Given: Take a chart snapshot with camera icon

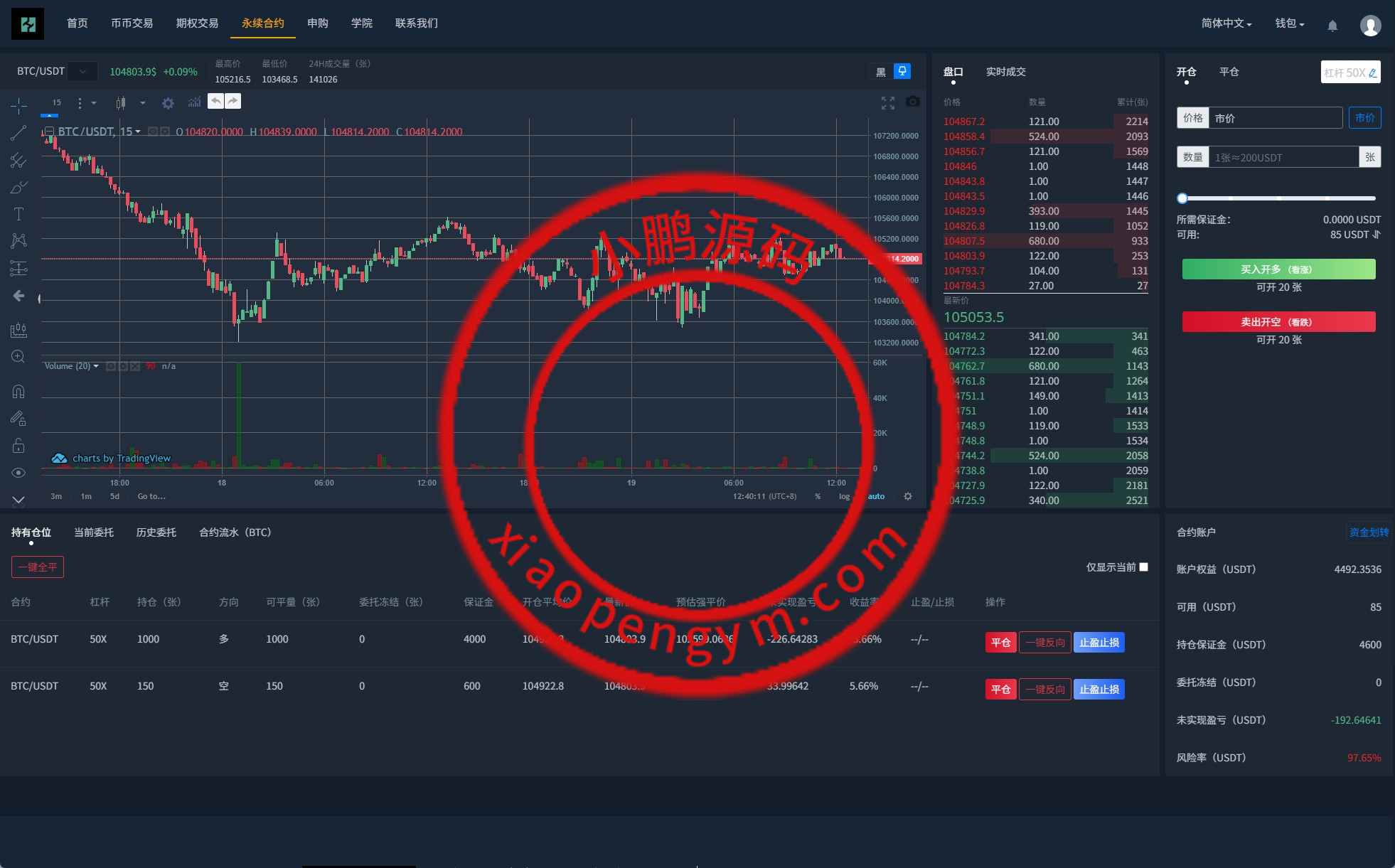Looking at the screenshot, I should click(x=913, y=102).
